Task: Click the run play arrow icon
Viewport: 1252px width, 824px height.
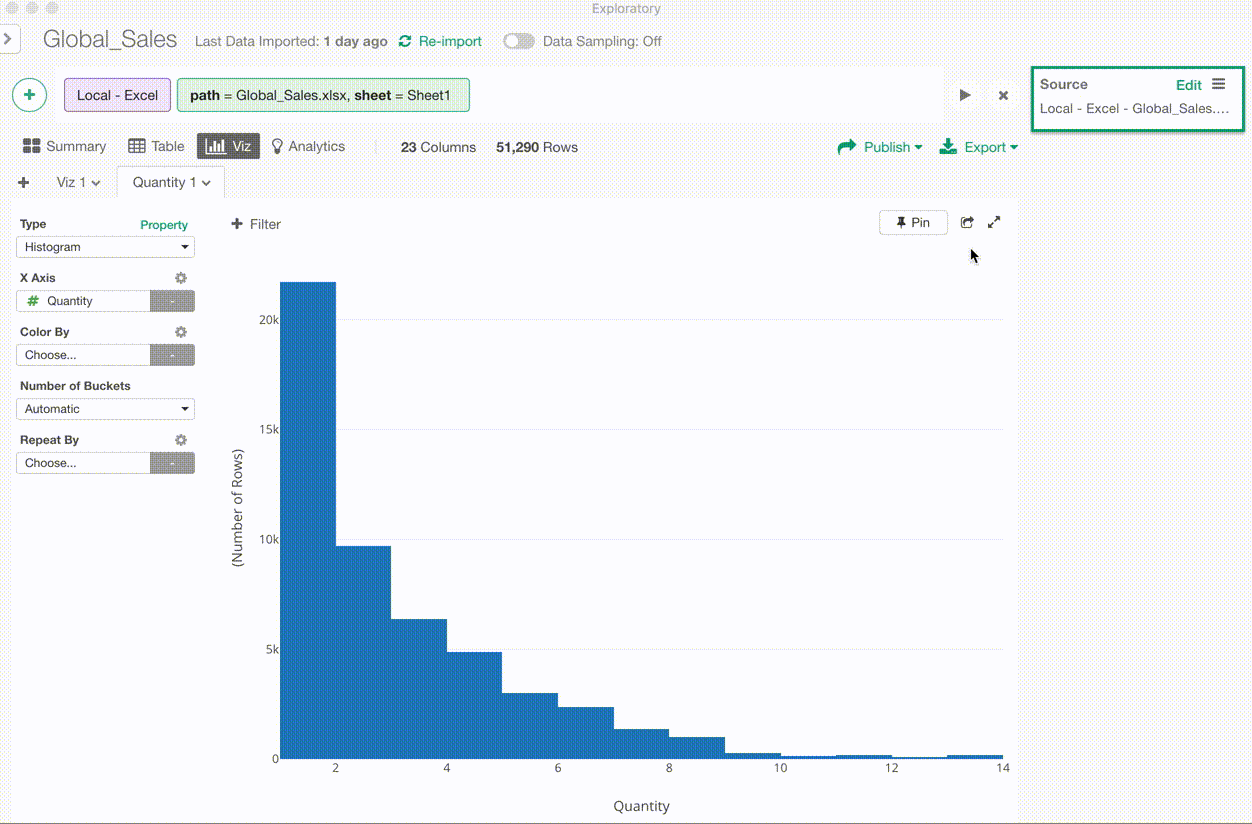Action: click(x=965, y=95)
